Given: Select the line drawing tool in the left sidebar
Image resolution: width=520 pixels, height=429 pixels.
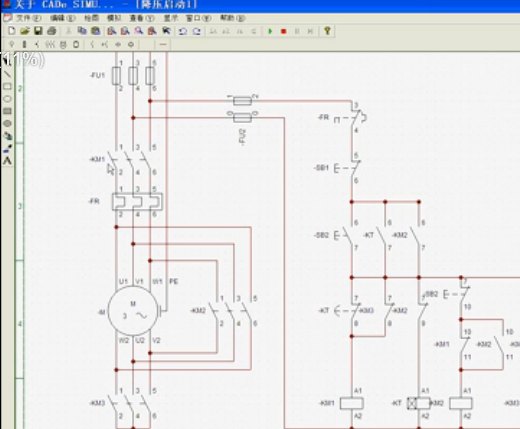Looking at the screenshot, I should pos(7,74).
